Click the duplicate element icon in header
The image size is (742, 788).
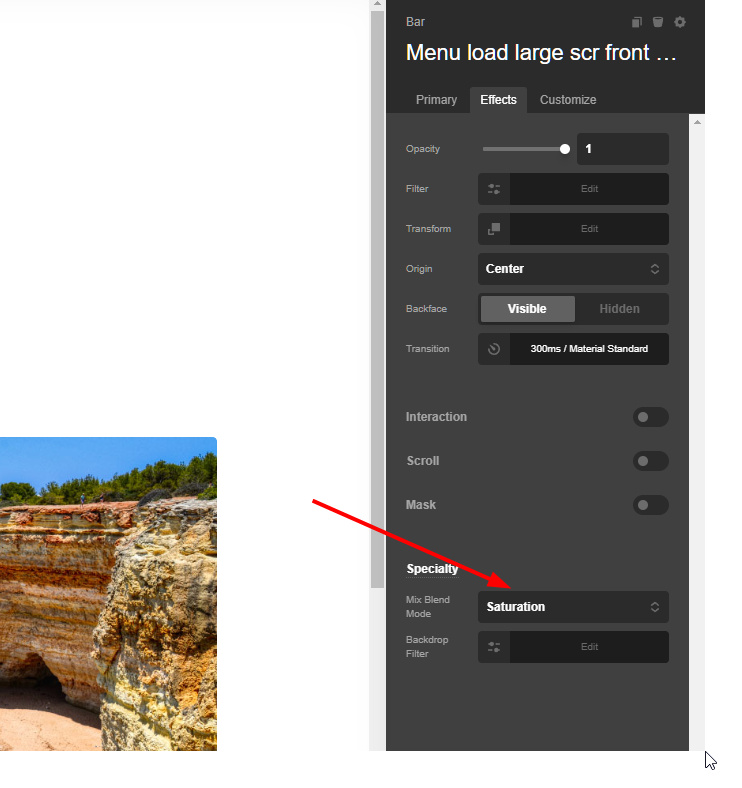click(637, 22)
